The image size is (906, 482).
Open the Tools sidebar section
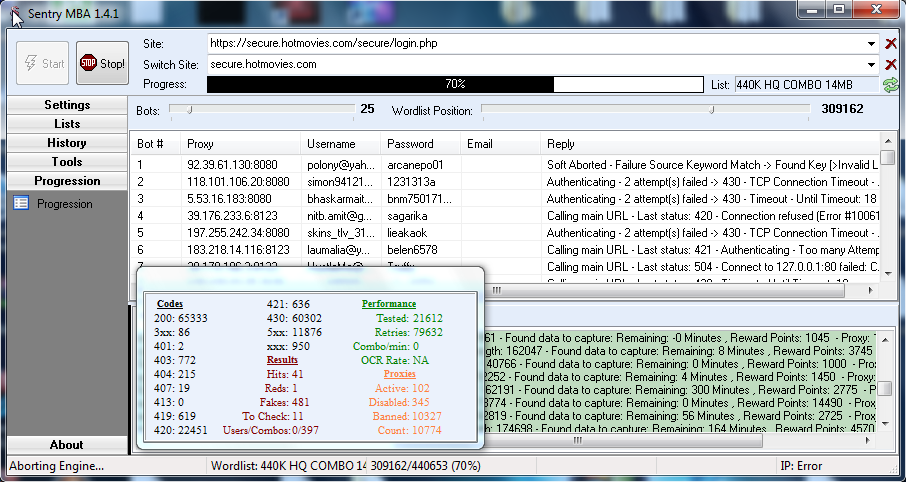click(67, 162)
